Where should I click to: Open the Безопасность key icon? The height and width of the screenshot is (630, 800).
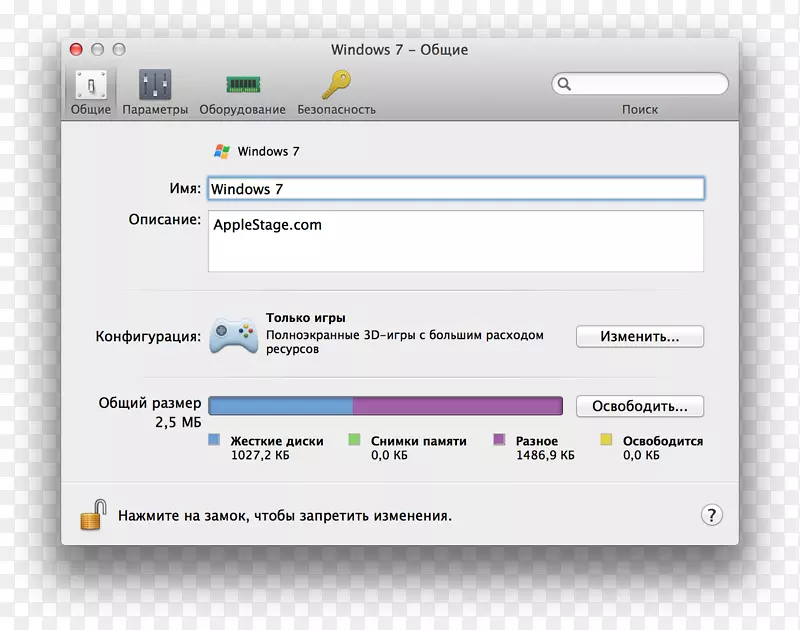click(x=336, y=84)
